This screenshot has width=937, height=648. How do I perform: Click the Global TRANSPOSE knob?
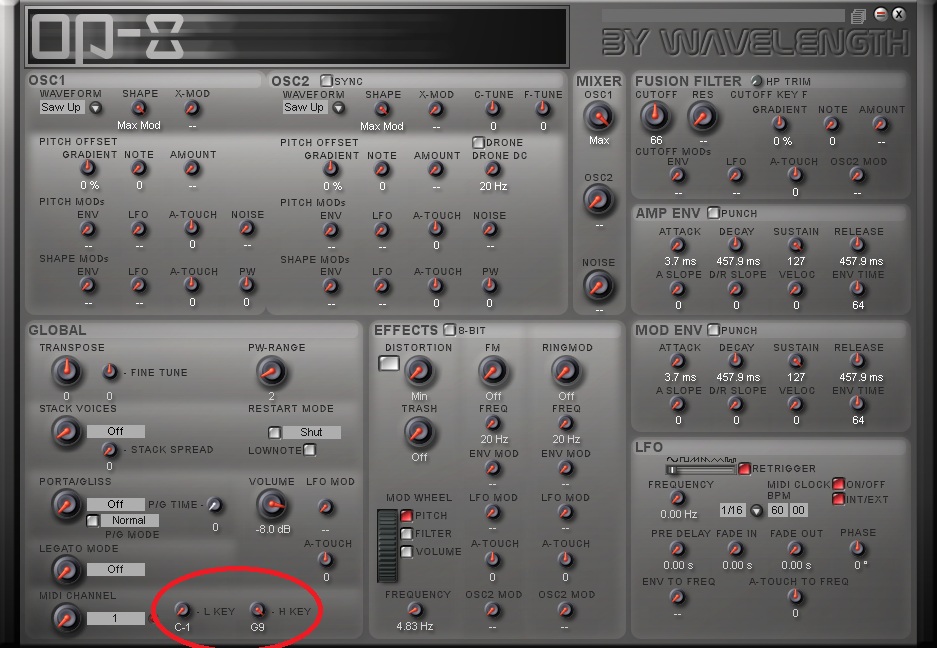pos(66,372)
